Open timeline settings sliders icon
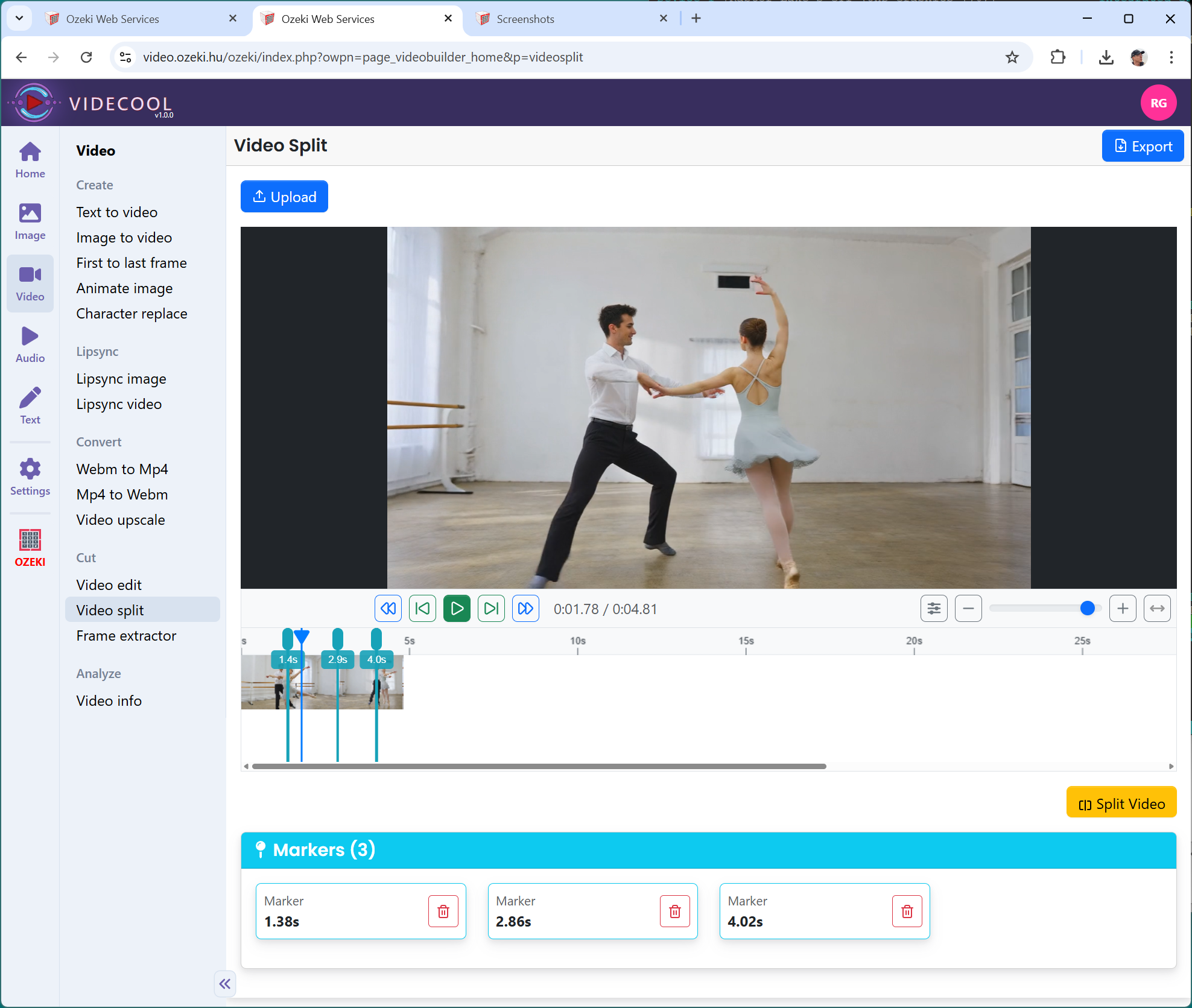Image resolution: width=1192 pixels, height=1008 pixels. pyautogui.click(x=933, y=609)
